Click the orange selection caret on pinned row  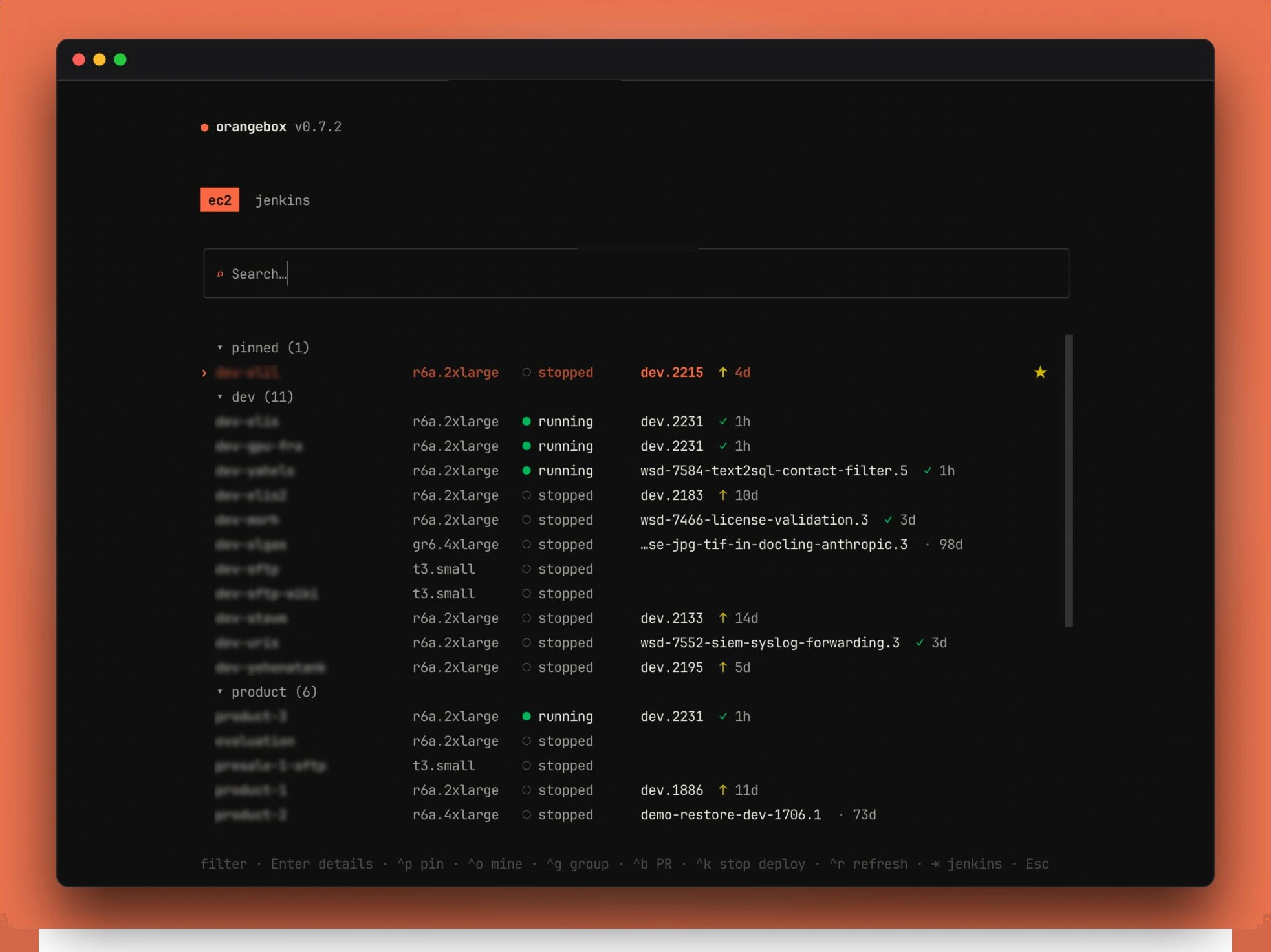[x=204, y=373]
